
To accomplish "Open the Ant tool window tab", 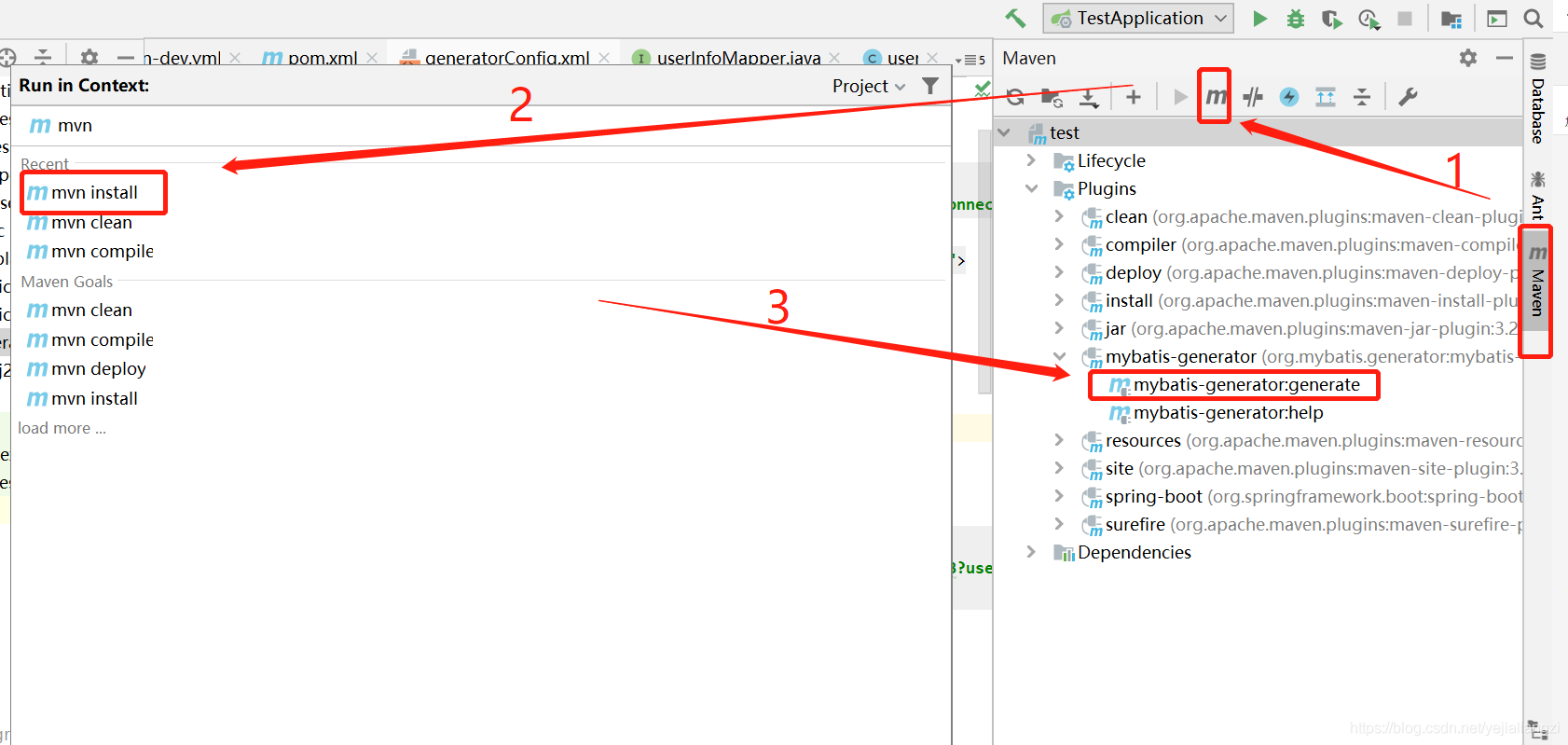I will pyautogui.click(x=1537, y=194).
